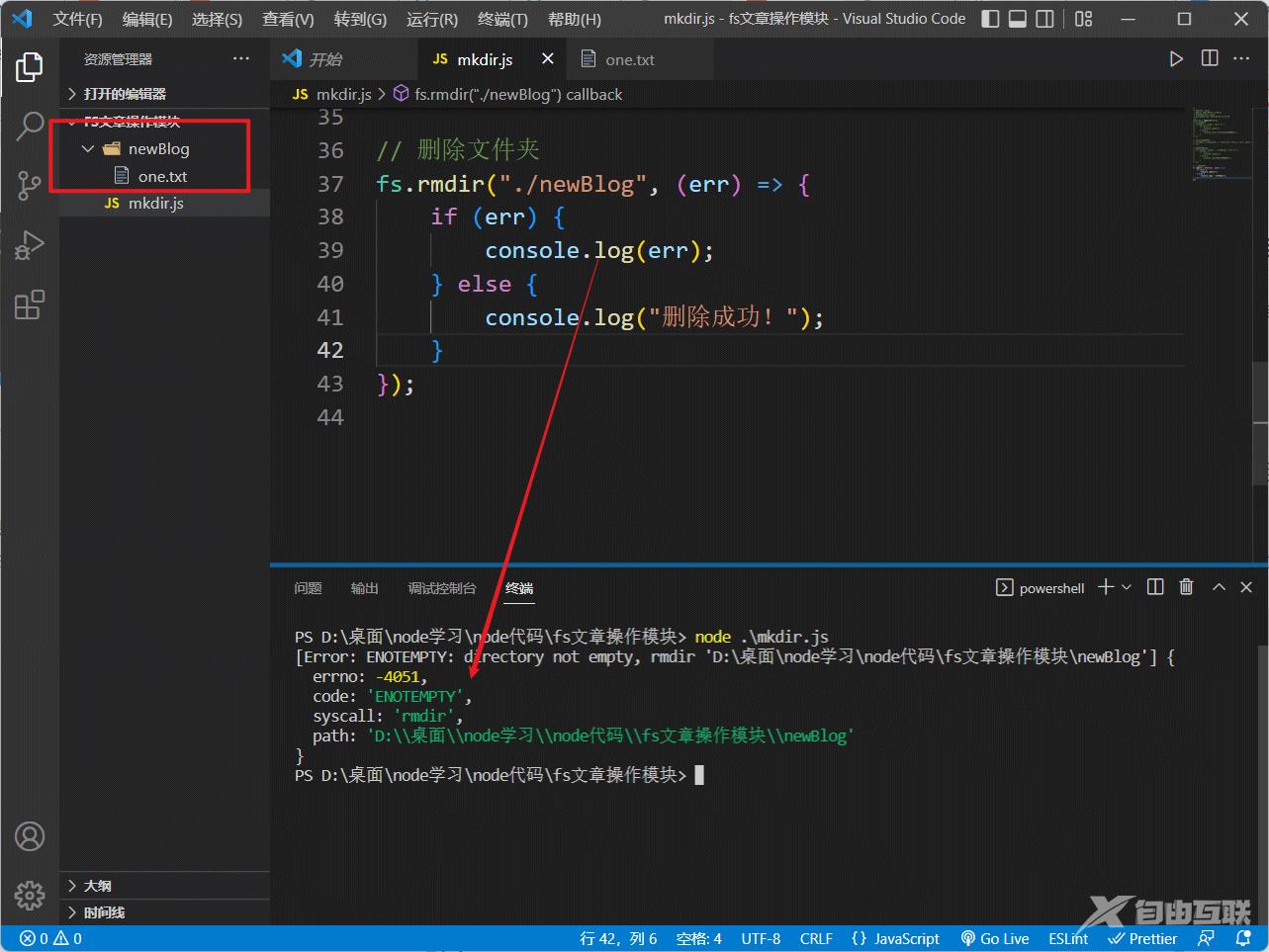Image resolution: width=1269 pixels, height=952 pixels.
Task: Expand the 打开的编辑器 section
Action: (164, 94)
